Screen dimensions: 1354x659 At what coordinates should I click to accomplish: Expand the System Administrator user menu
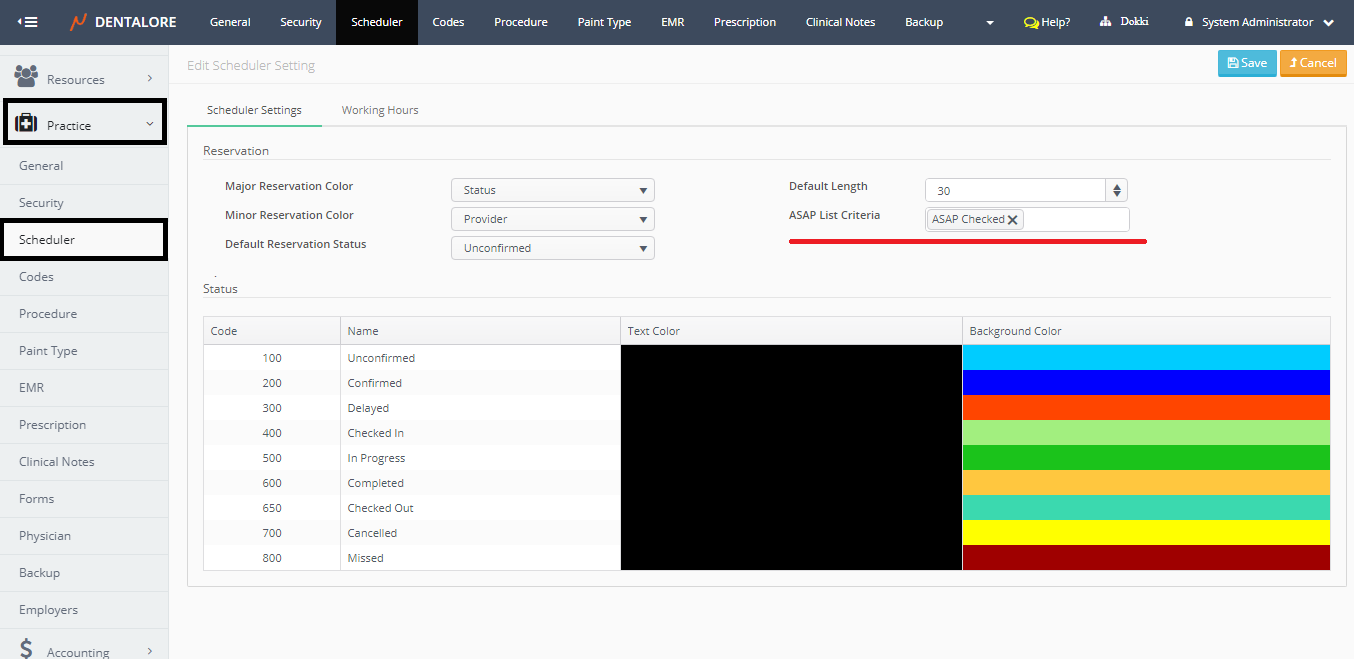(x=1328, y=22)
